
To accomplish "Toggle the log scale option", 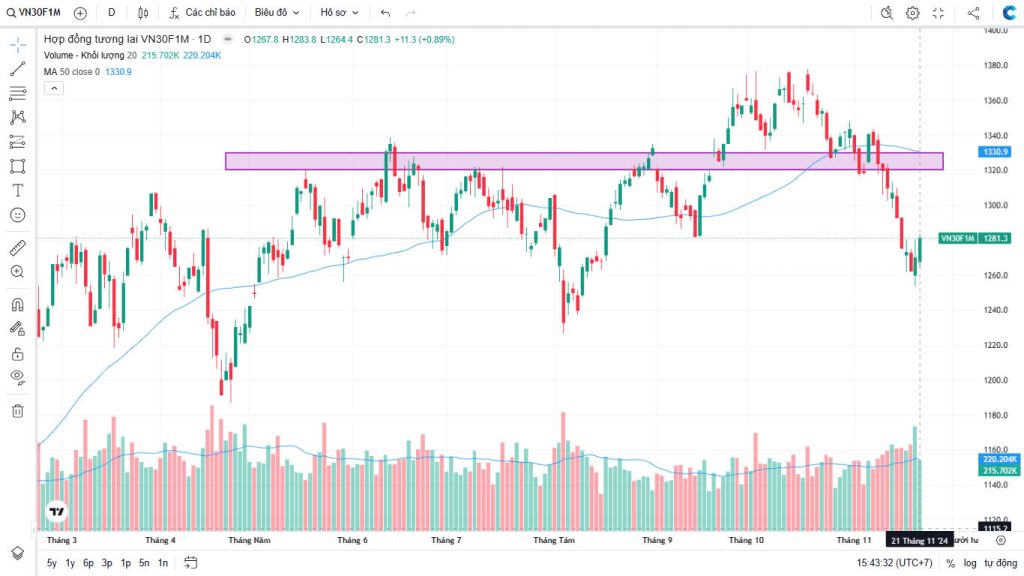I will pos(969,563).
